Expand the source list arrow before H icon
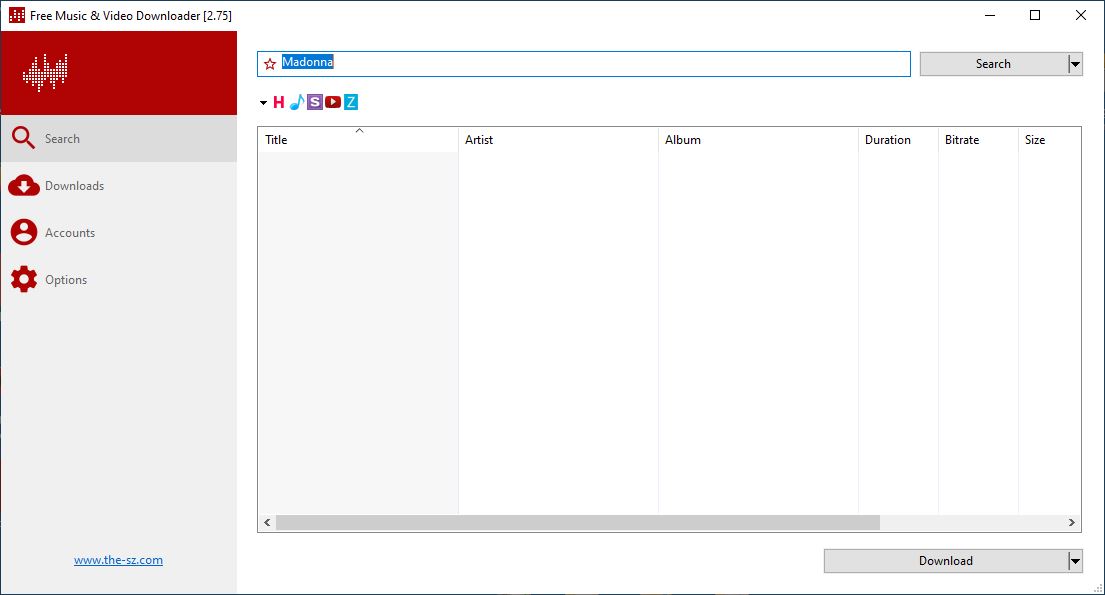This screenshot has width=1105, height=595. (263, 103)
